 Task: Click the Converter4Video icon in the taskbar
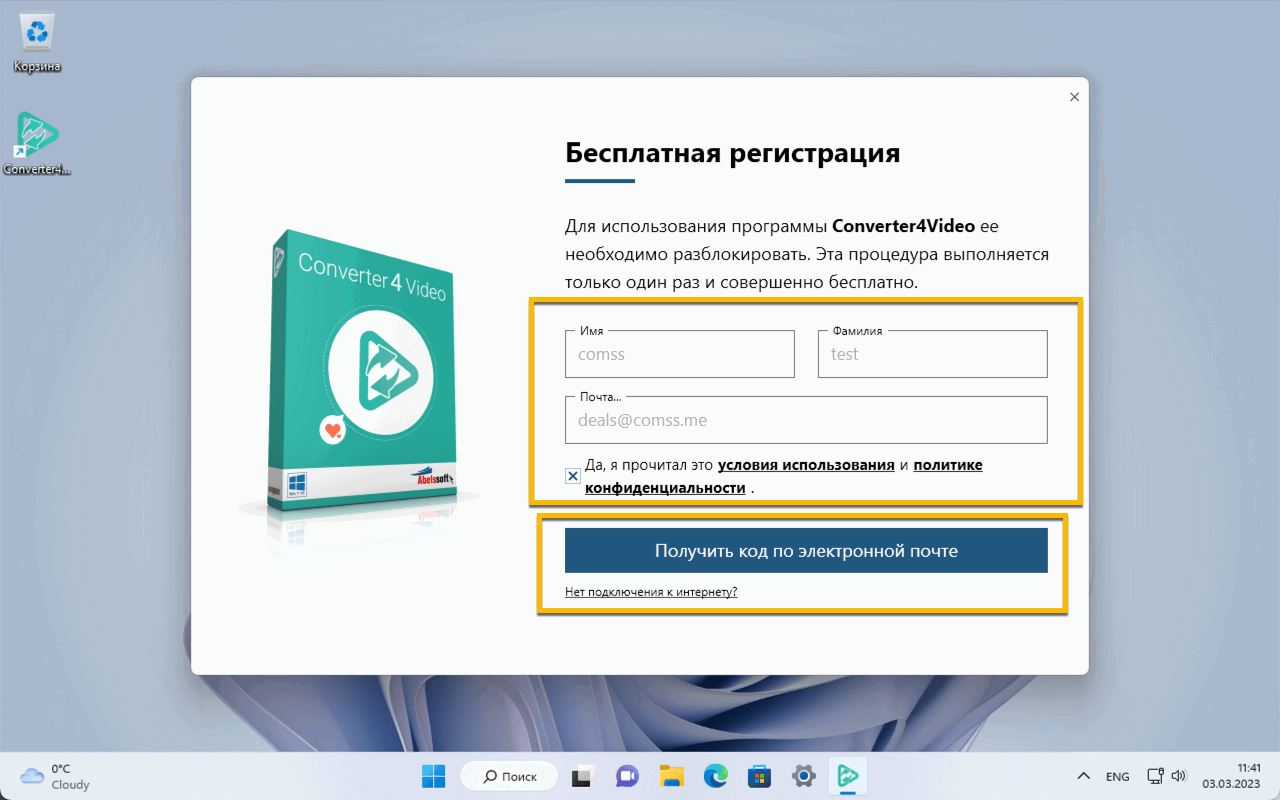pyautogui.click(x=847, y=775)
